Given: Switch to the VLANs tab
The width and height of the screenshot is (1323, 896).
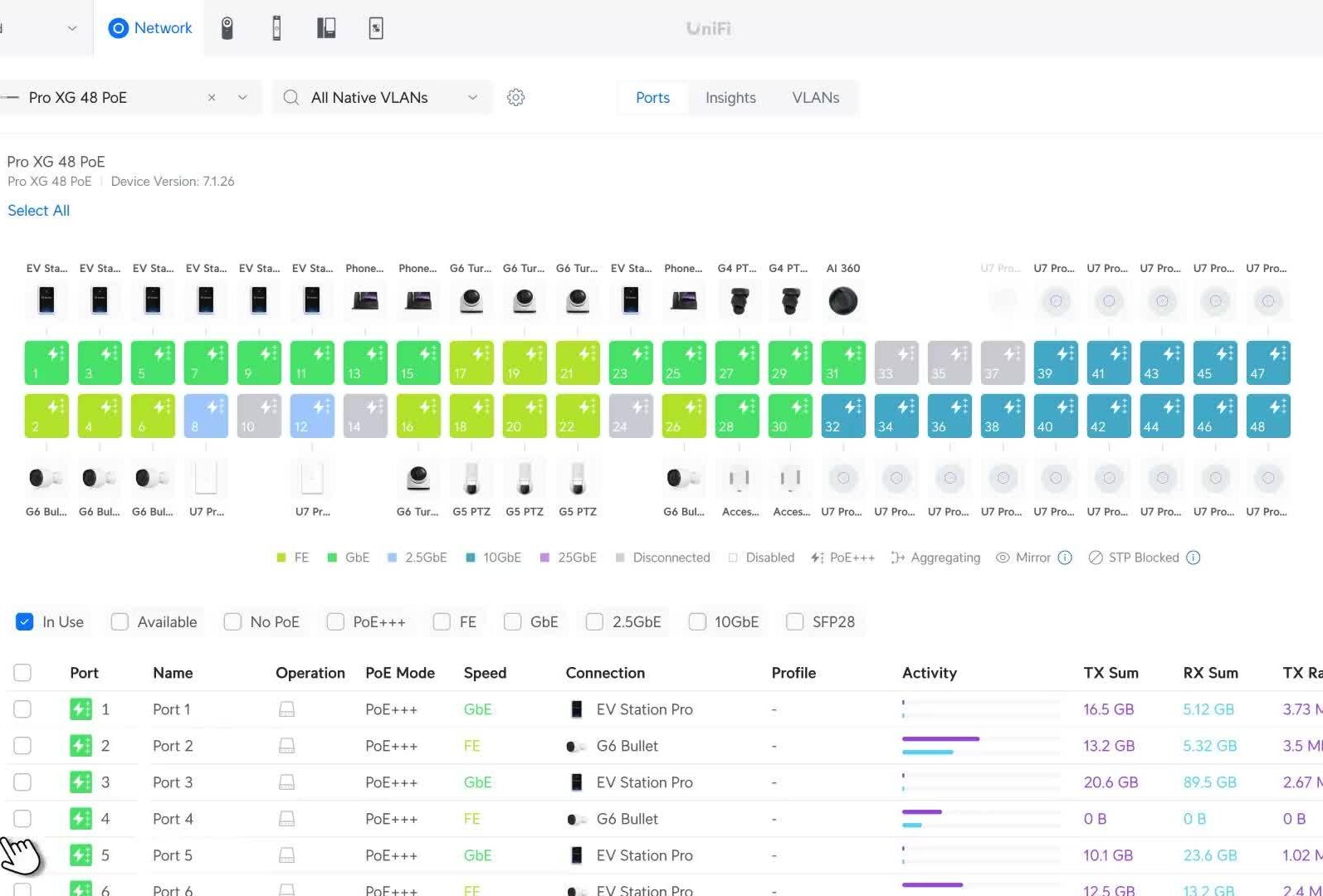Looking at the screenshot, I should click(x=815, y=97).
